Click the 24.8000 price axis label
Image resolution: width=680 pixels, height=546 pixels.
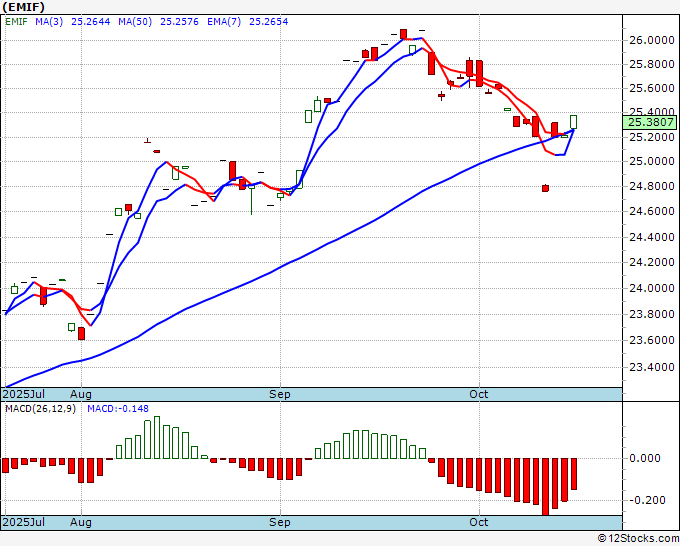click(x=652, y=186)
